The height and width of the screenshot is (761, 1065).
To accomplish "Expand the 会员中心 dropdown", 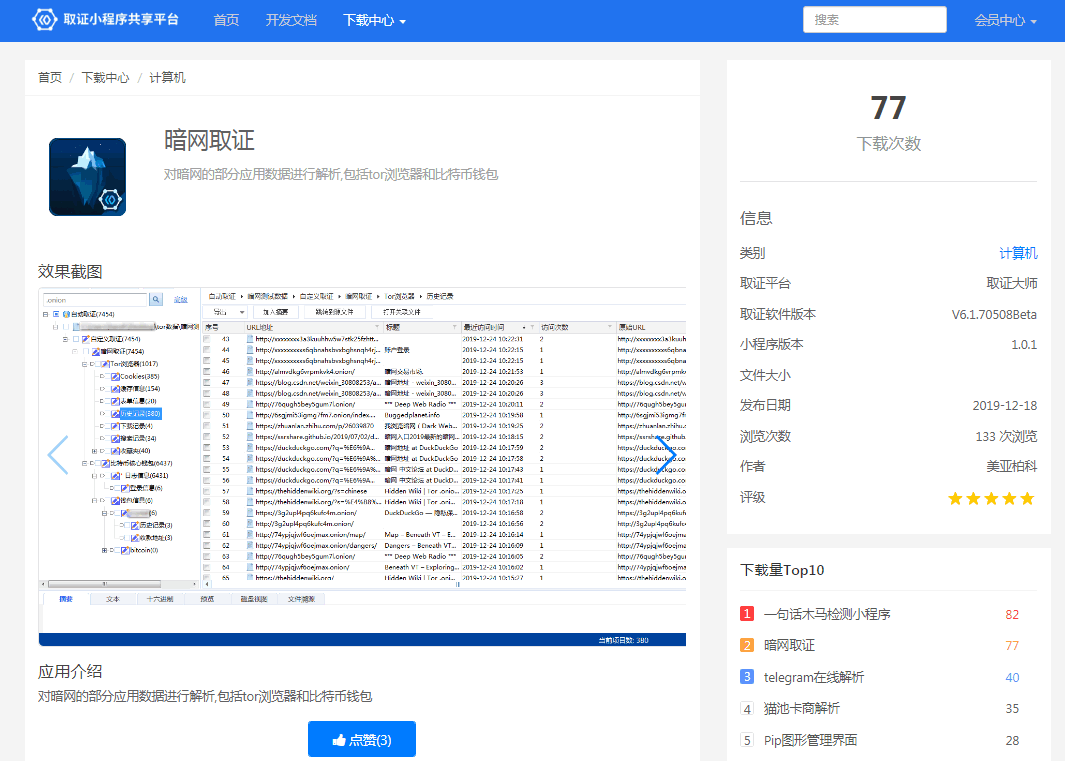I will (x=1005, y=20).
